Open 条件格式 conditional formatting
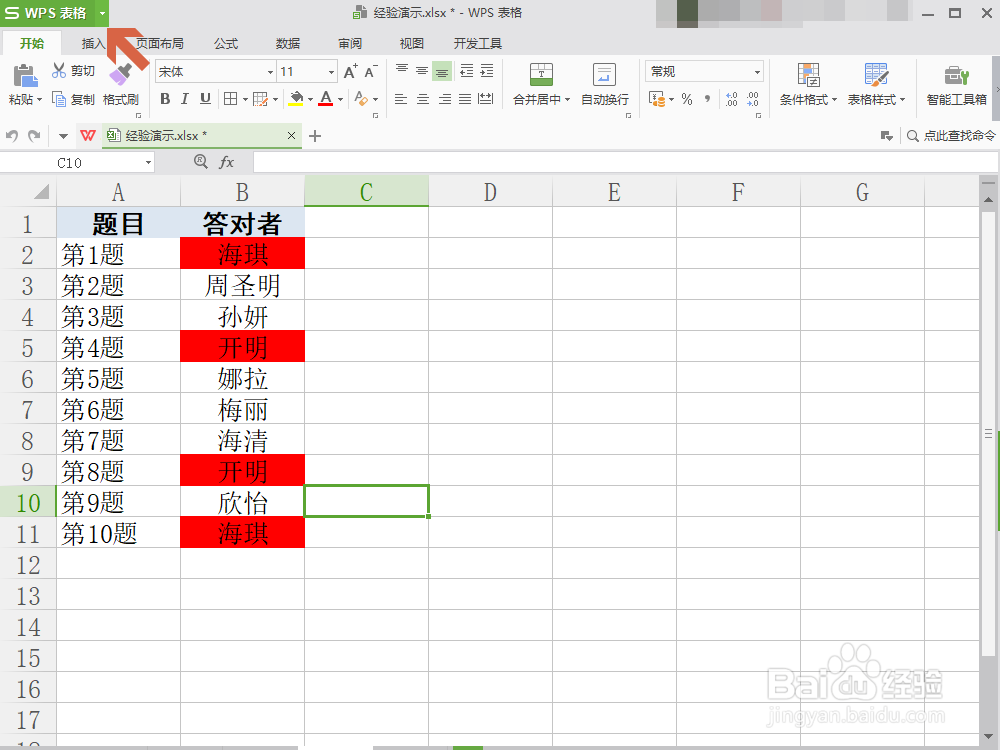This screenshot has width=1000, height=750. coord(806,86)
